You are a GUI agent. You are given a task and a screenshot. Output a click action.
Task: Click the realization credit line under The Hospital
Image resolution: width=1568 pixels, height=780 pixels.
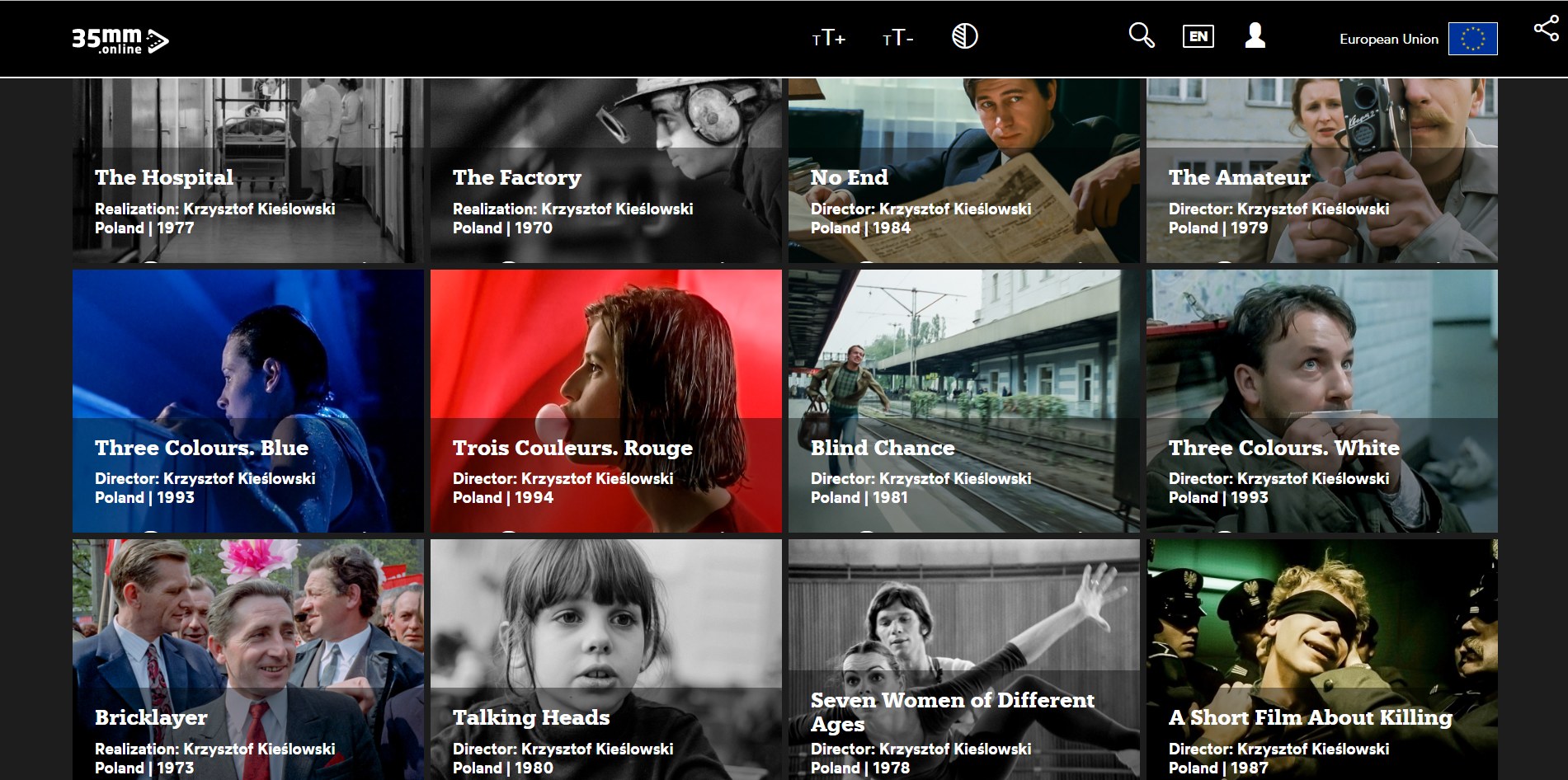coord(215,209)
